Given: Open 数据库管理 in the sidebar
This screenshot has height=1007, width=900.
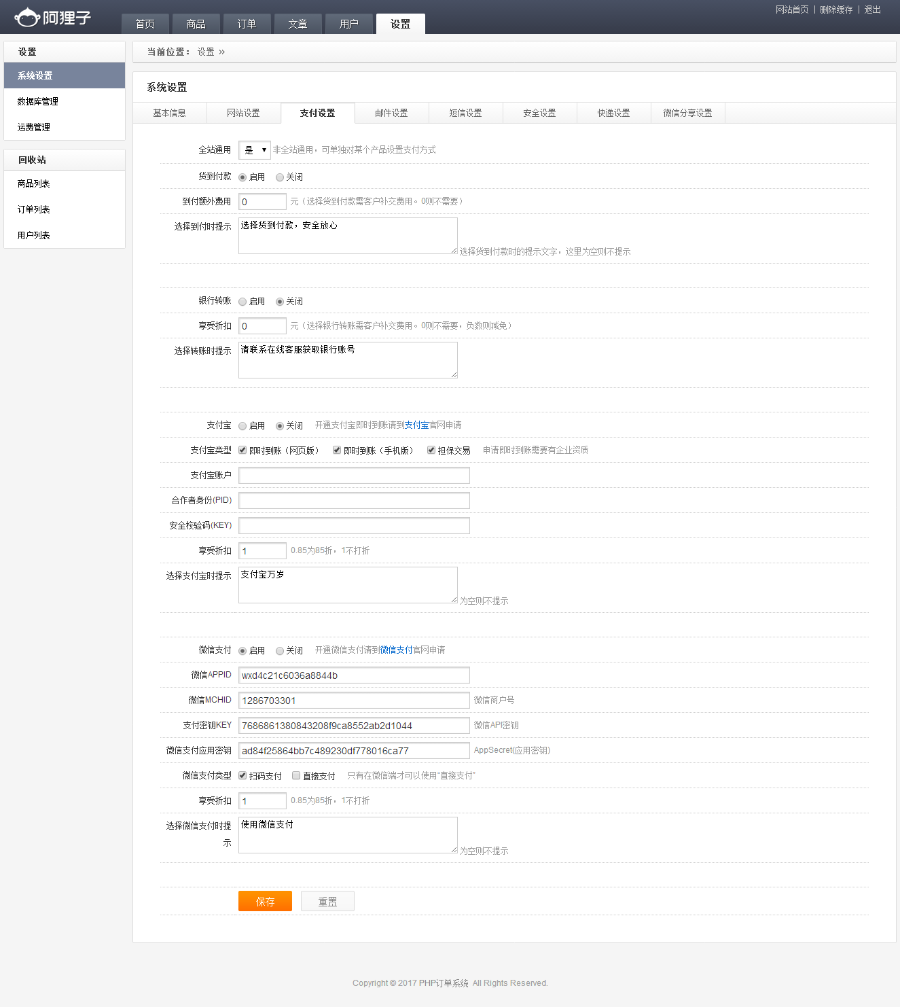Looking at the screenshot, I should point(64,101).
